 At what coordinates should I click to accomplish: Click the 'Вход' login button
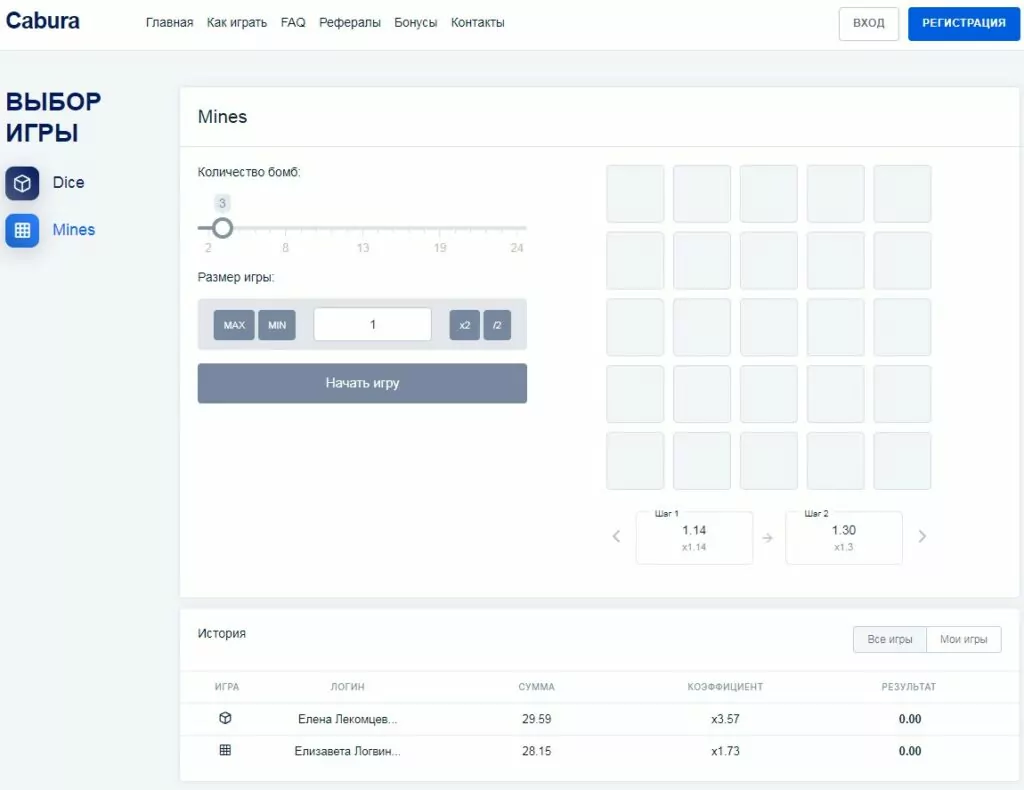coord(868,24)
